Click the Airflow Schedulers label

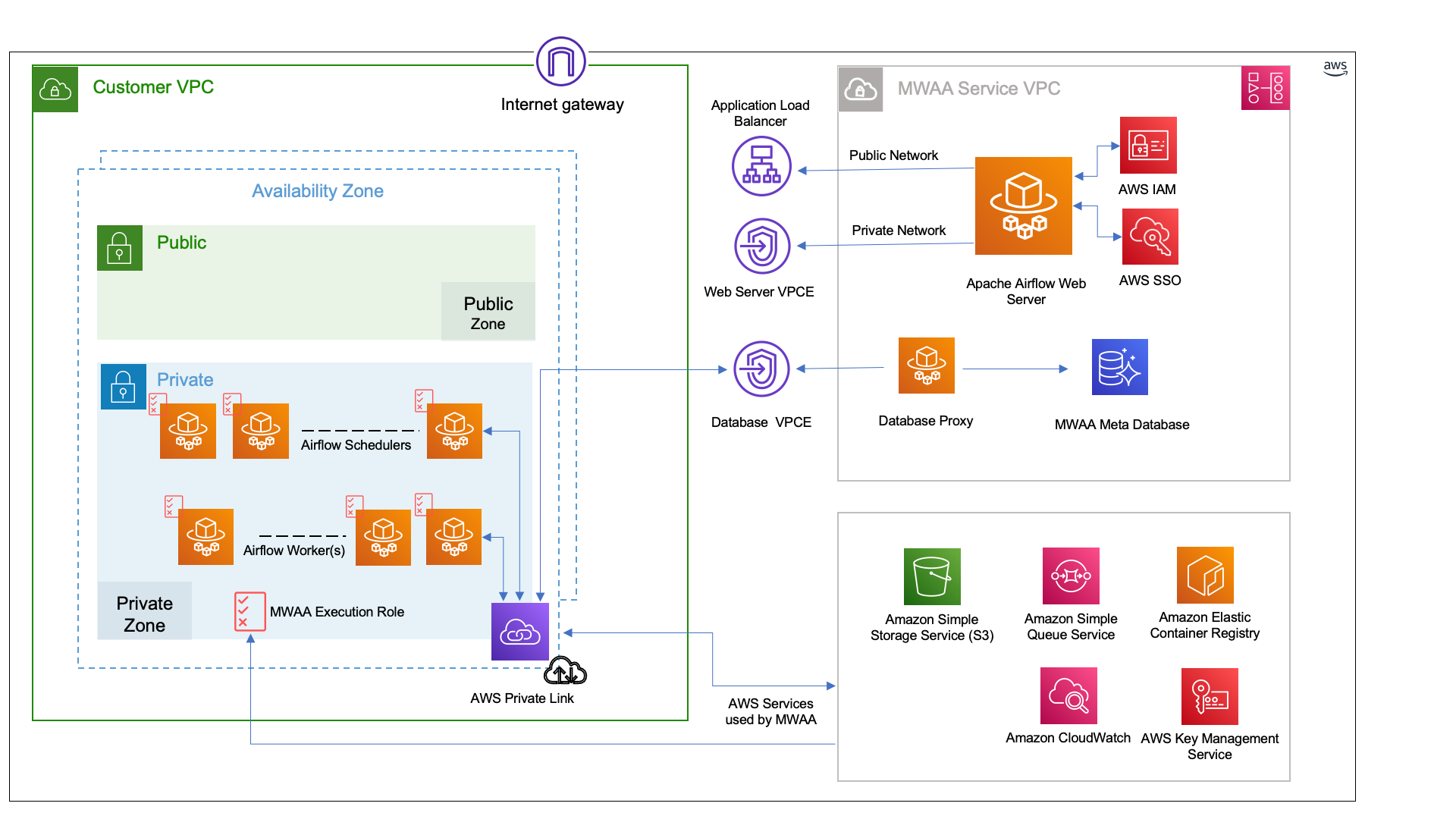[356, 445]
